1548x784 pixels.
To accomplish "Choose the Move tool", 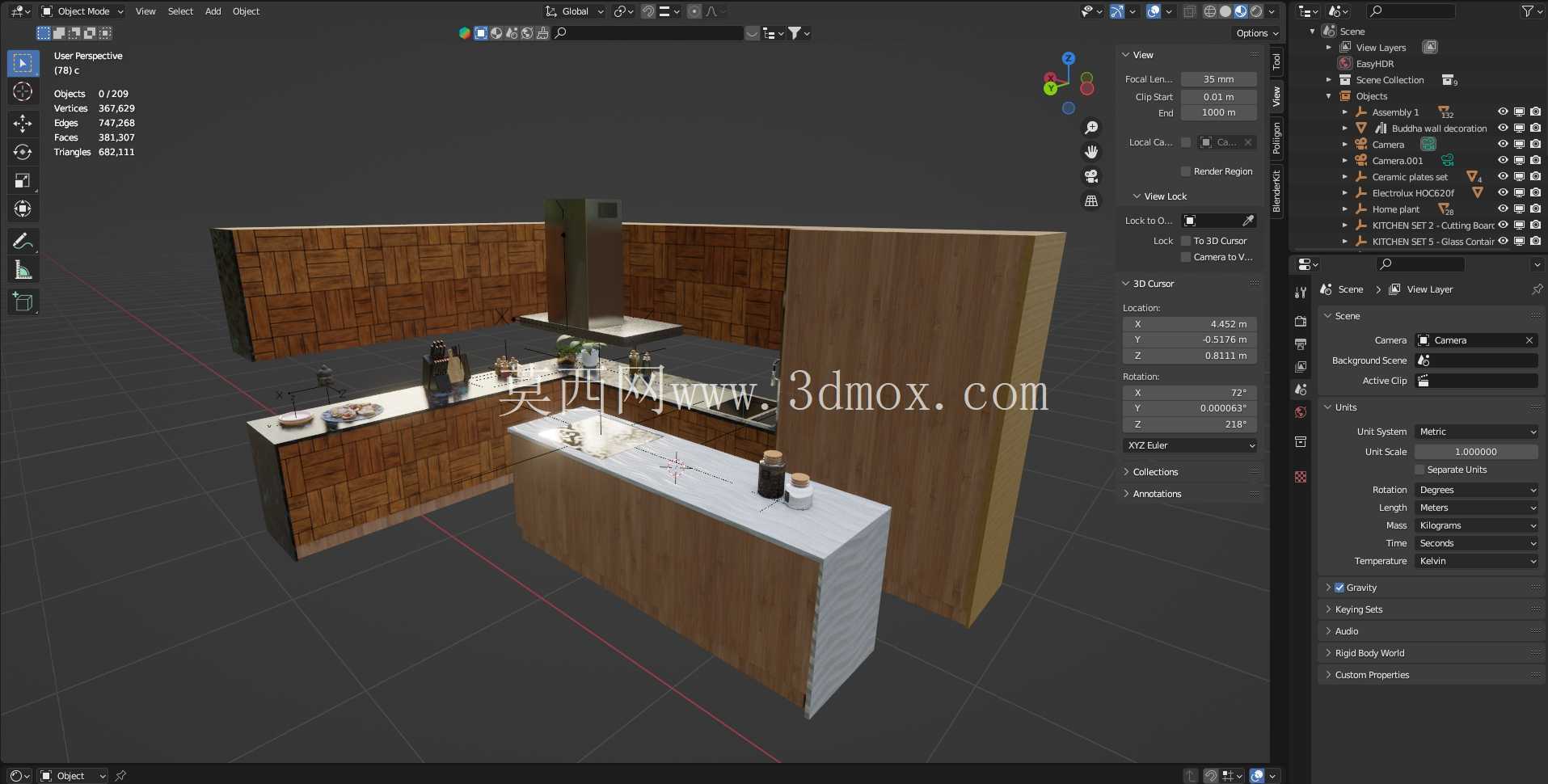I will (x=23, y=124).
